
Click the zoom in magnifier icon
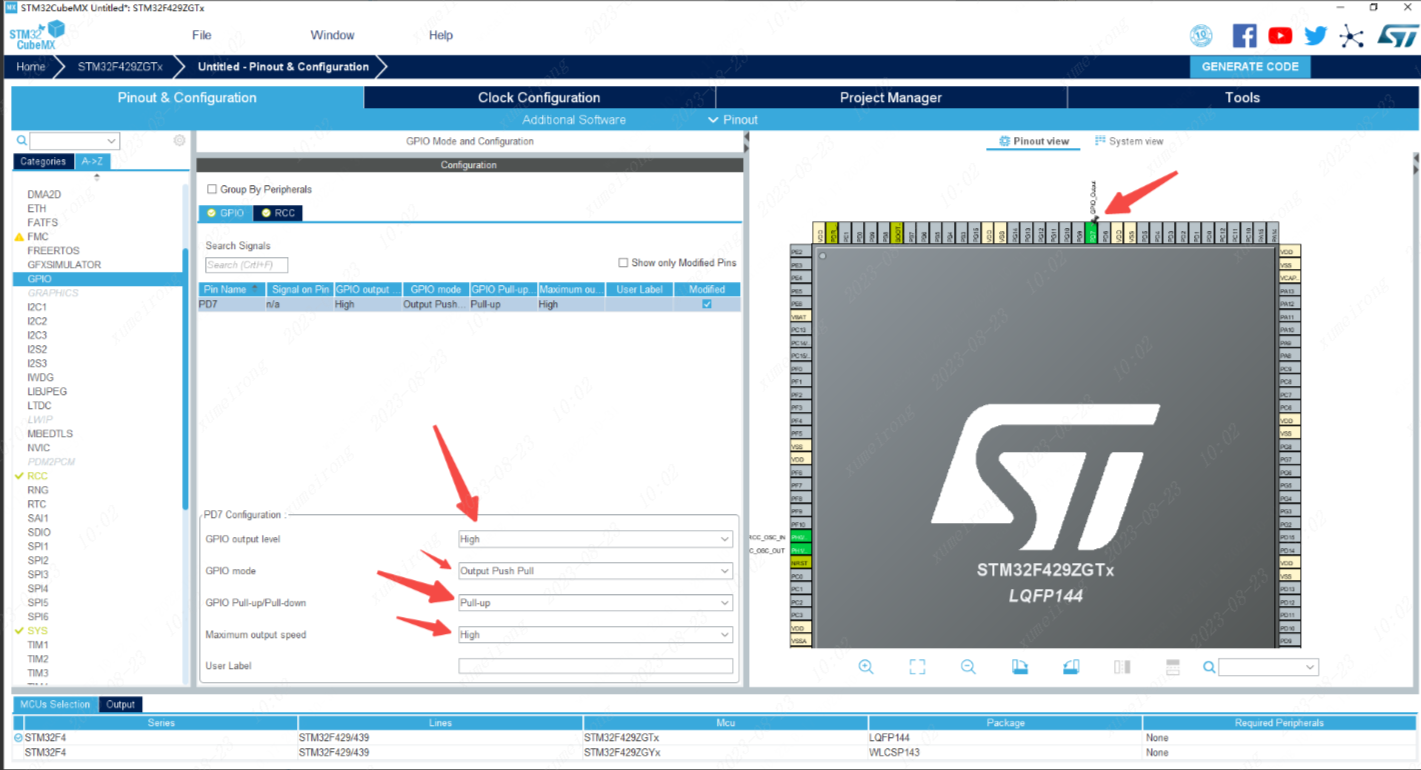pos(866,667)
